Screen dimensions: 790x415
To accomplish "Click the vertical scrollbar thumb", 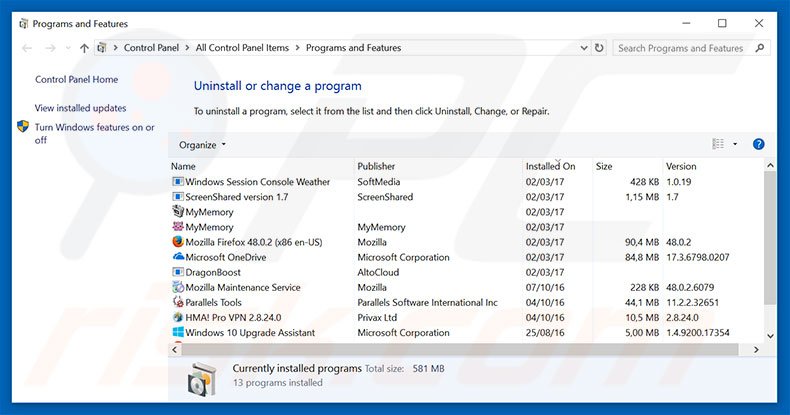I will pyautogui.click(x=770, y=238).
